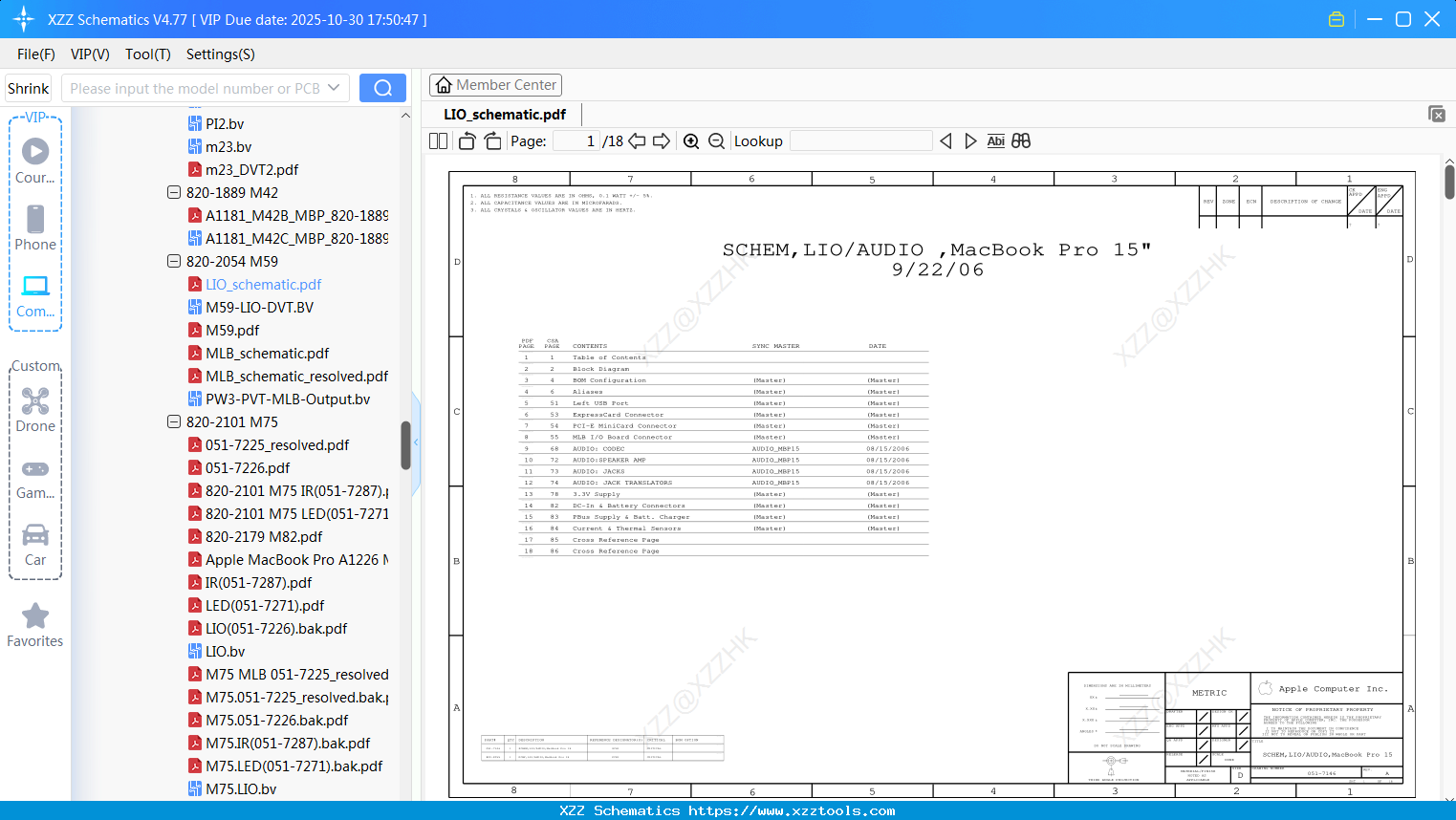This screenshot has width=1456, height=820.
Task: Collapse the 820-2101 M75 folder
Action: coord(174,421)
